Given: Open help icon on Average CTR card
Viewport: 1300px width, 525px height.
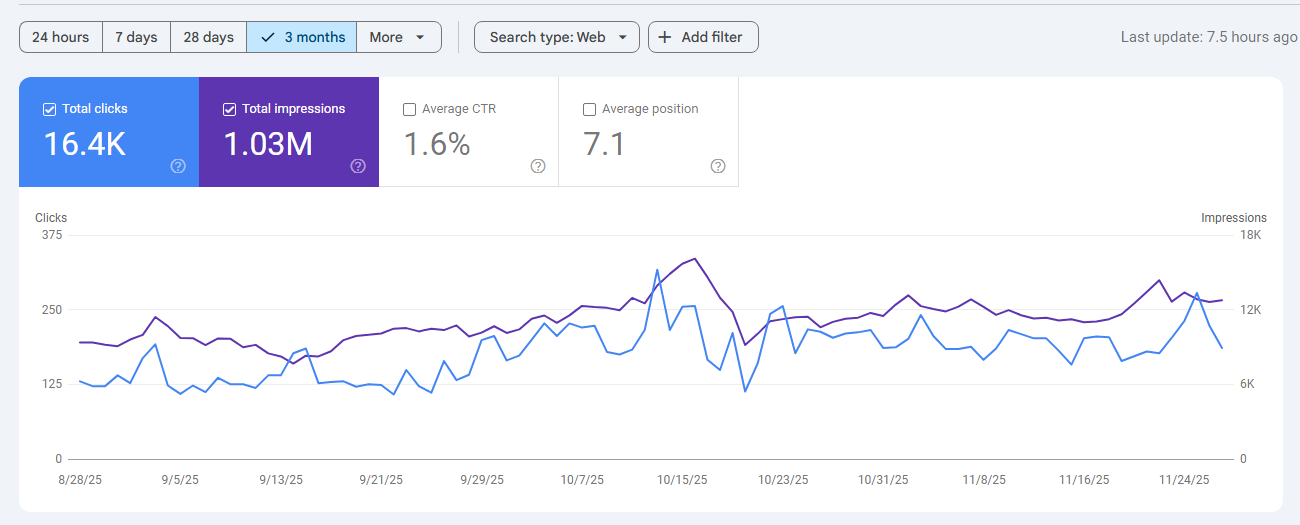Looking at the screenshot, I should click(x=538, y=166).
